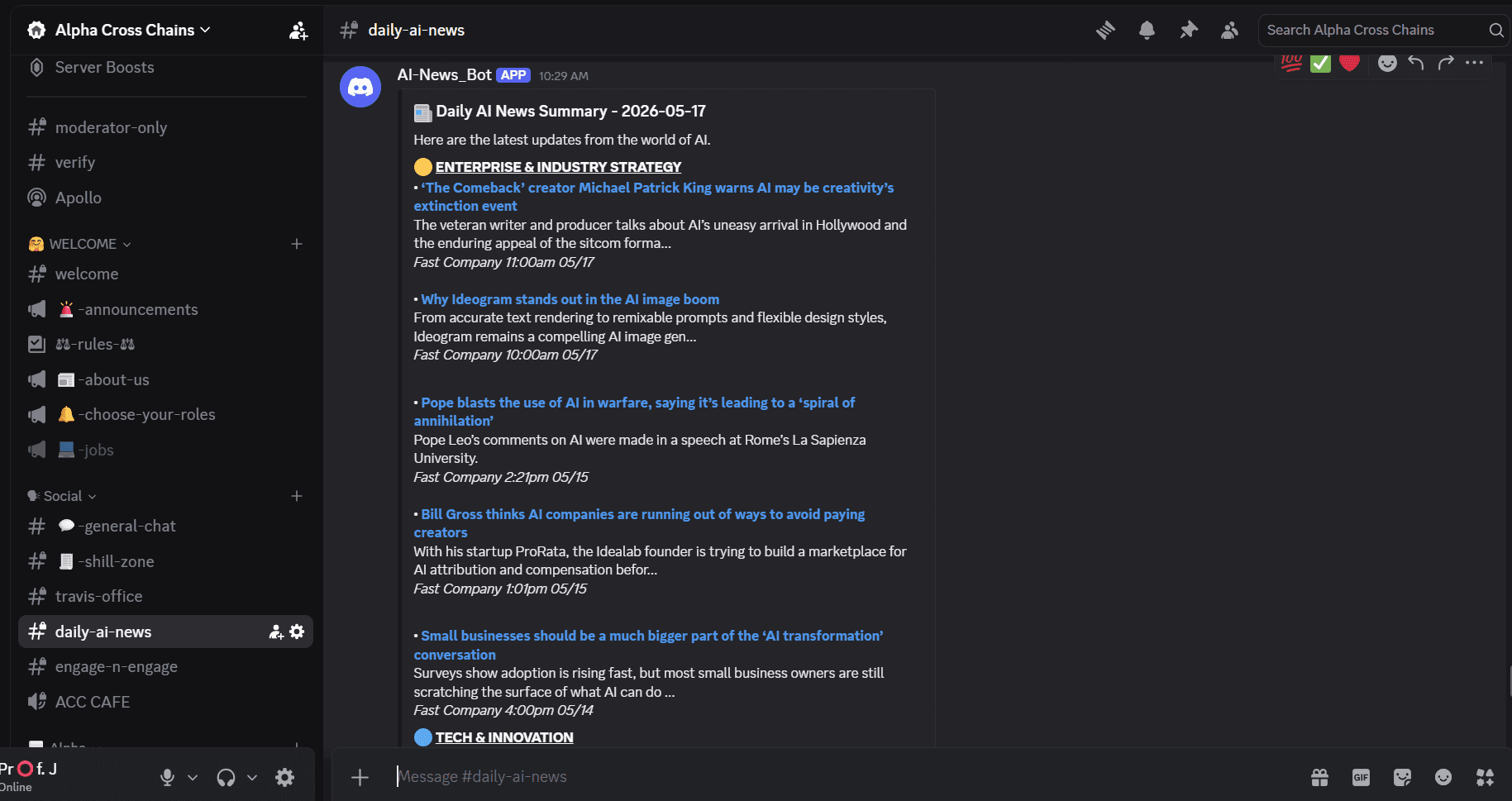Edit daily-ai-news channel settings gear
The height and width of the screenshot is (801, 1512).
click(297, 632)
